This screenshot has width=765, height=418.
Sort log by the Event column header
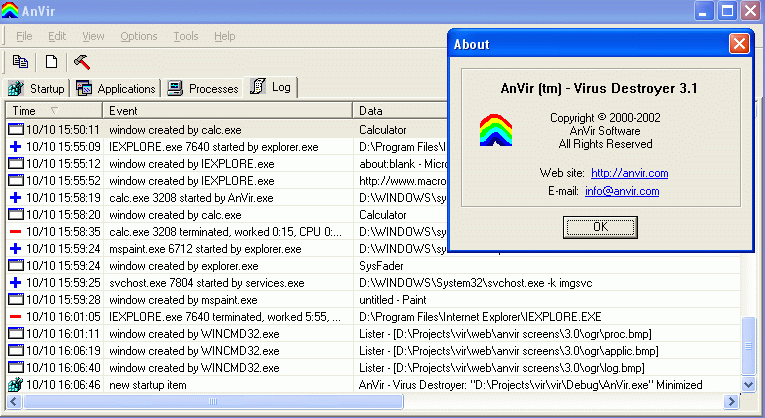pyautogui.click(x=227, y=111)
